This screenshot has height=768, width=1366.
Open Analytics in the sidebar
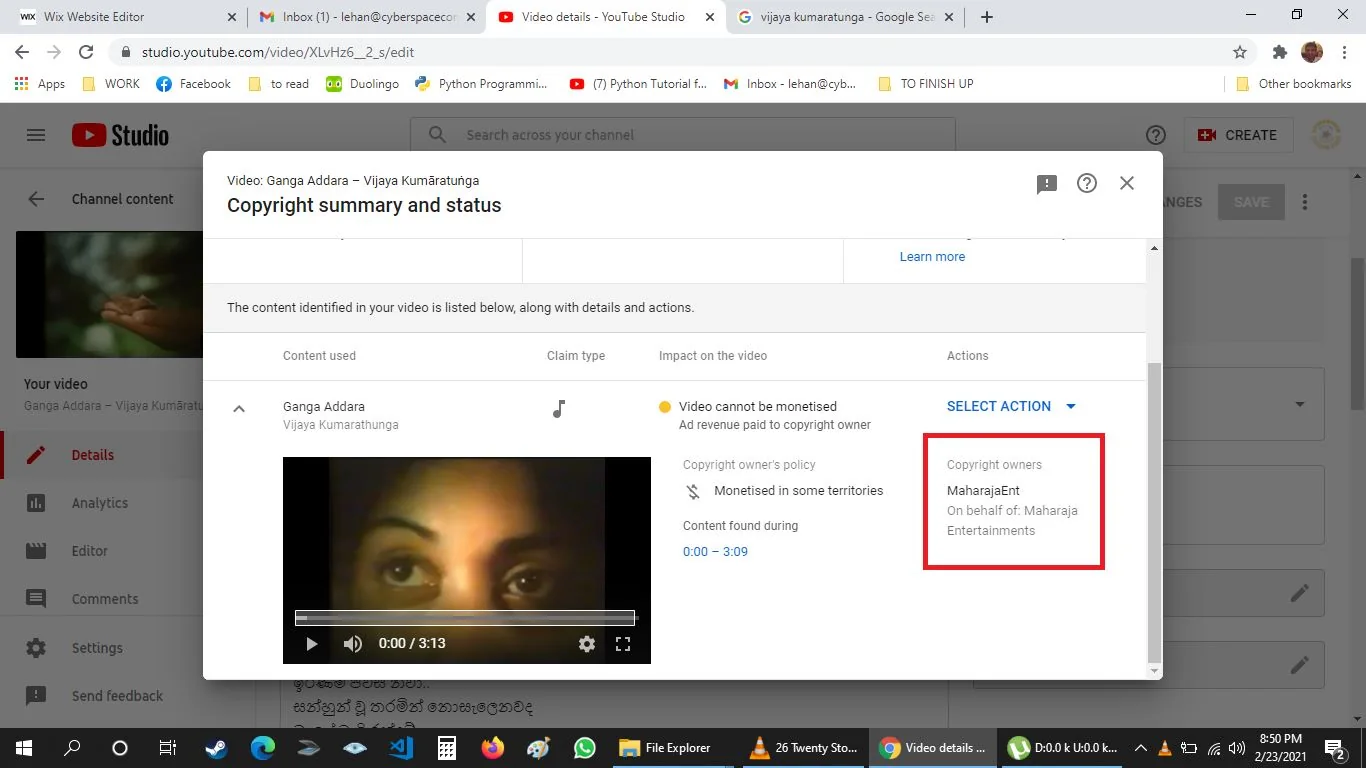coord(100,503)
